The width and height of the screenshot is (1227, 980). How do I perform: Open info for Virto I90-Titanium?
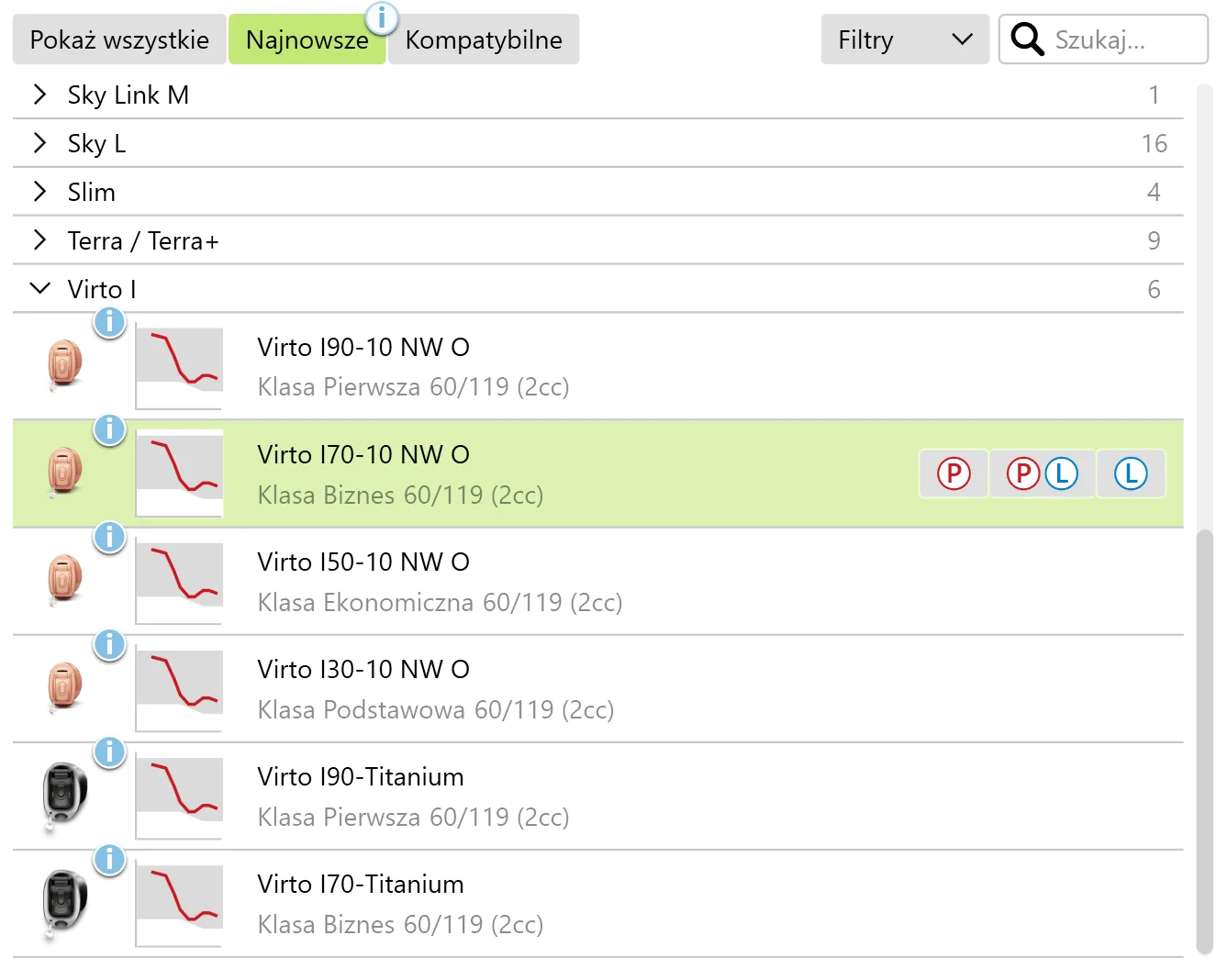tap(109, 752)
